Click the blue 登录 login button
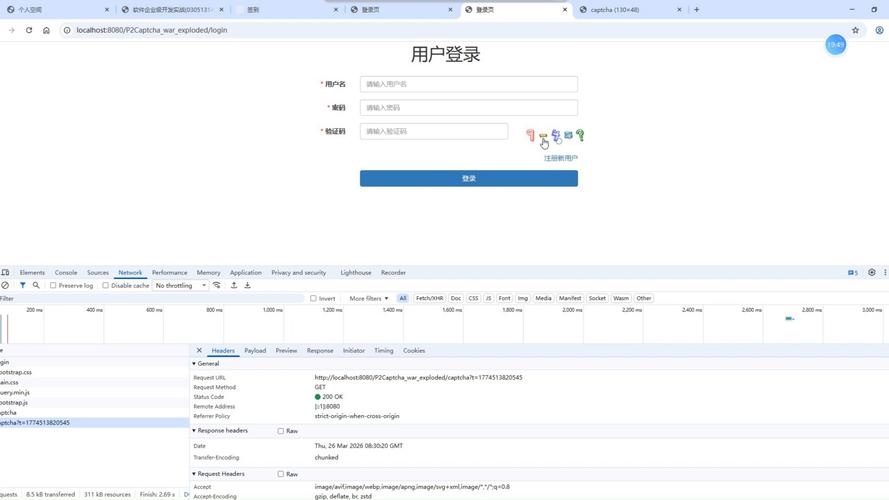This screenshot has height=500, width=889. (469, 178)
